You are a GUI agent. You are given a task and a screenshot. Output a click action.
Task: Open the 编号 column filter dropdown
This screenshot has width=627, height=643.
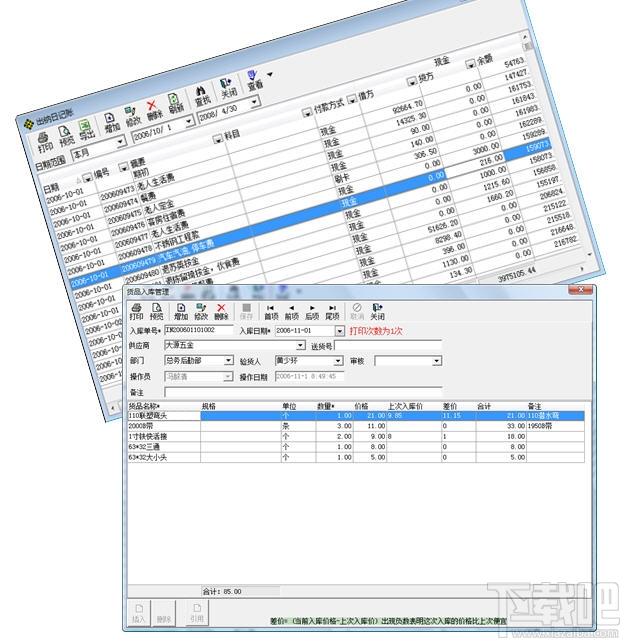(87, 178)
